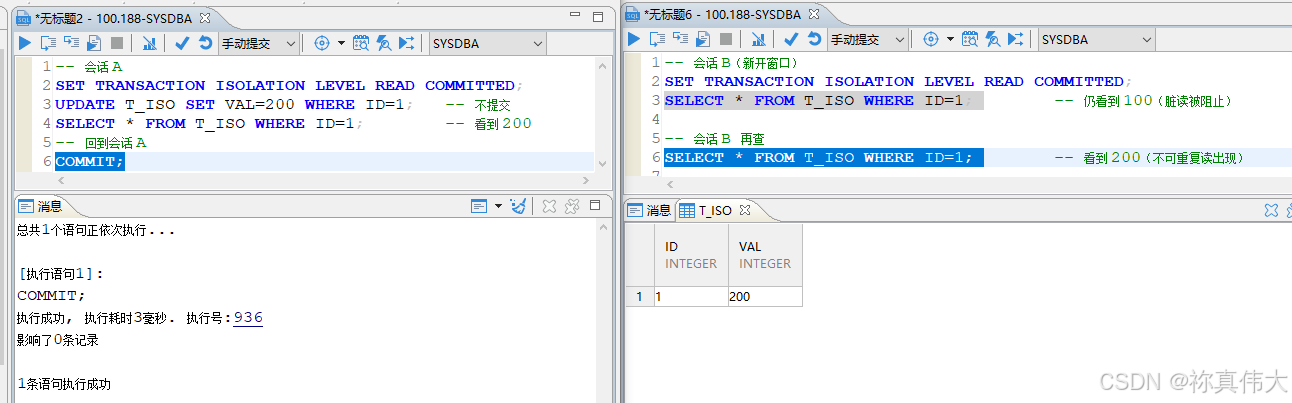Click the horizontal scrollbar under the 无标题2 editor
The image size is (1292, 403).
[326, 181]
